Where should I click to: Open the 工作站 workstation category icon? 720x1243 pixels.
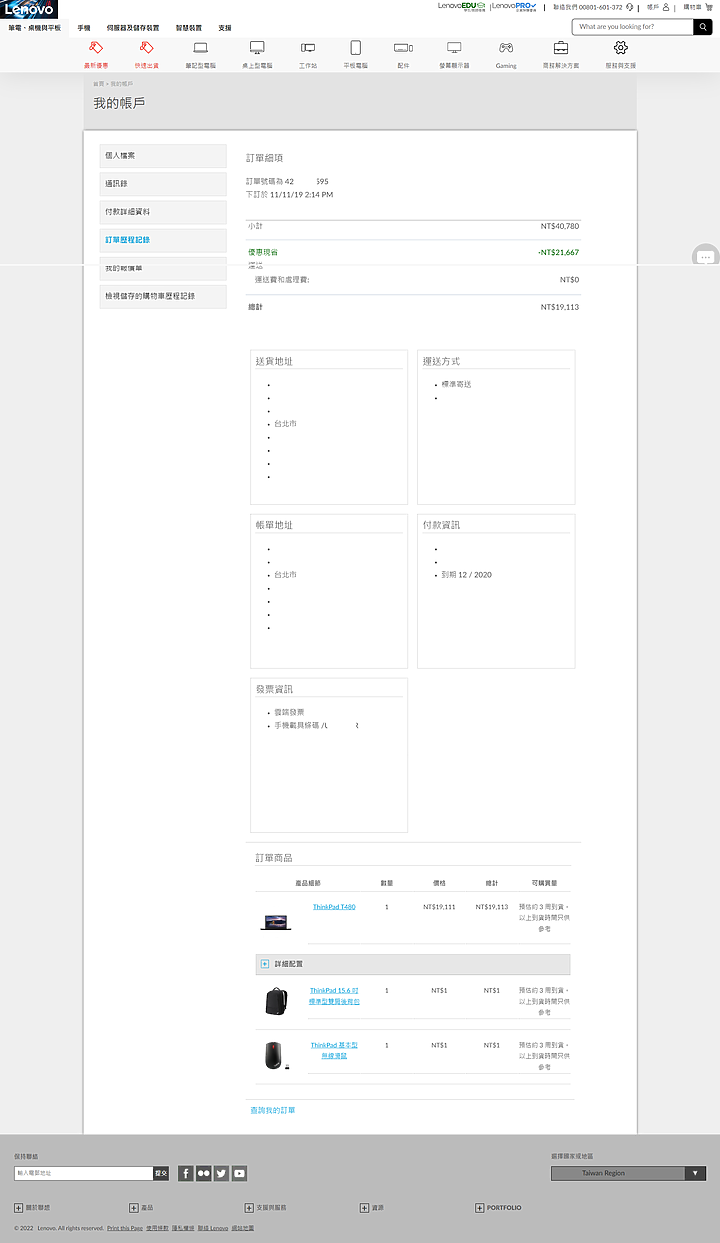pos(308,48)
